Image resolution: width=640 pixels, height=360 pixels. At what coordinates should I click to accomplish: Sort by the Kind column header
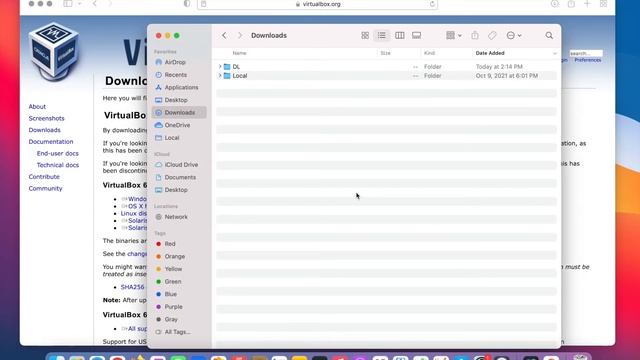point(429,53)
